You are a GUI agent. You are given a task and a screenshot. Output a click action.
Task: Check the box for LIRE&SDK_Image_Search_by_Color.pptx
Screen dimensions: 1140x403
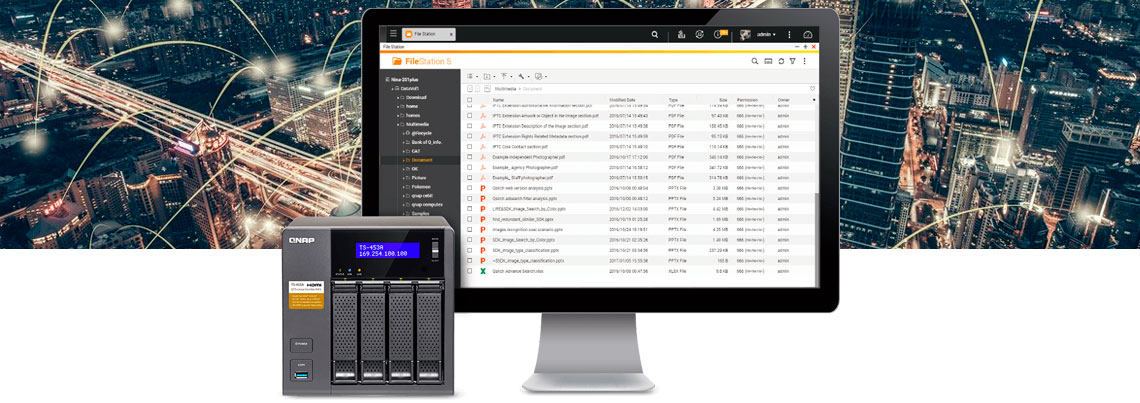tap(470, 209)
